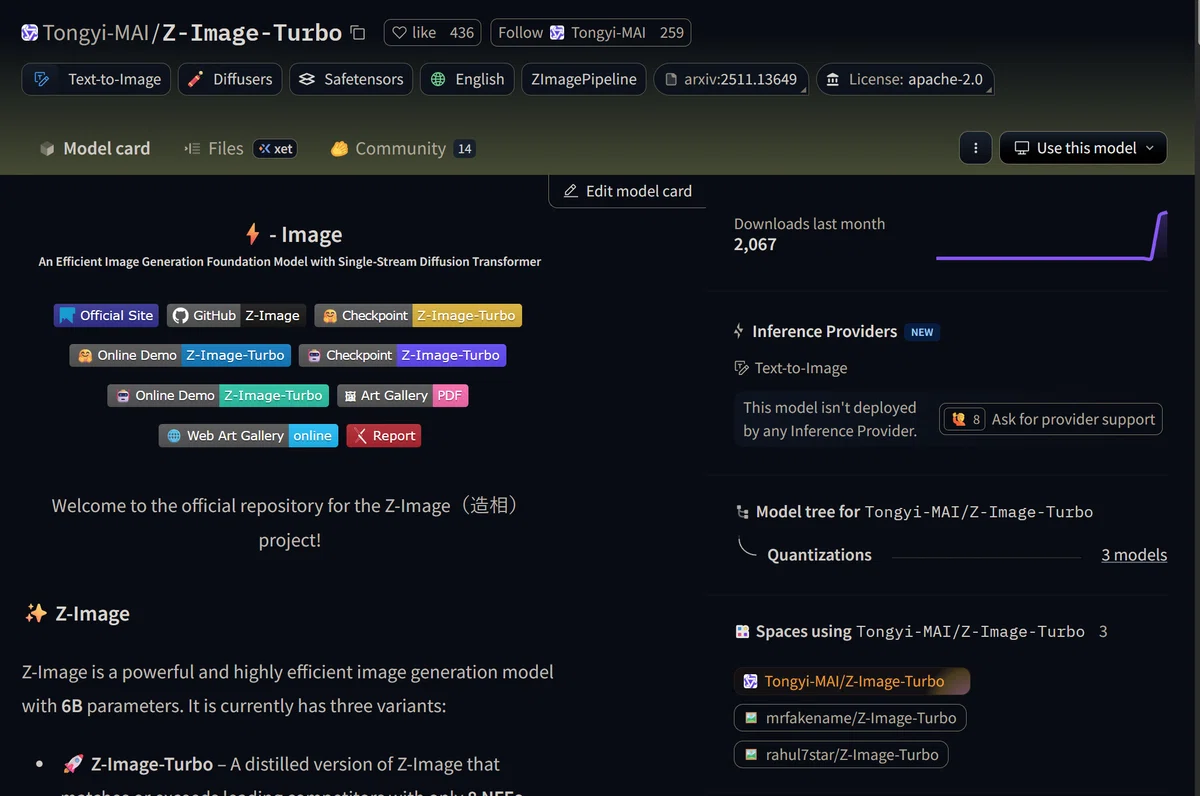The image size is (1200, 796).
Task: Click the Files tab list icon
Action: click(192, 148)
